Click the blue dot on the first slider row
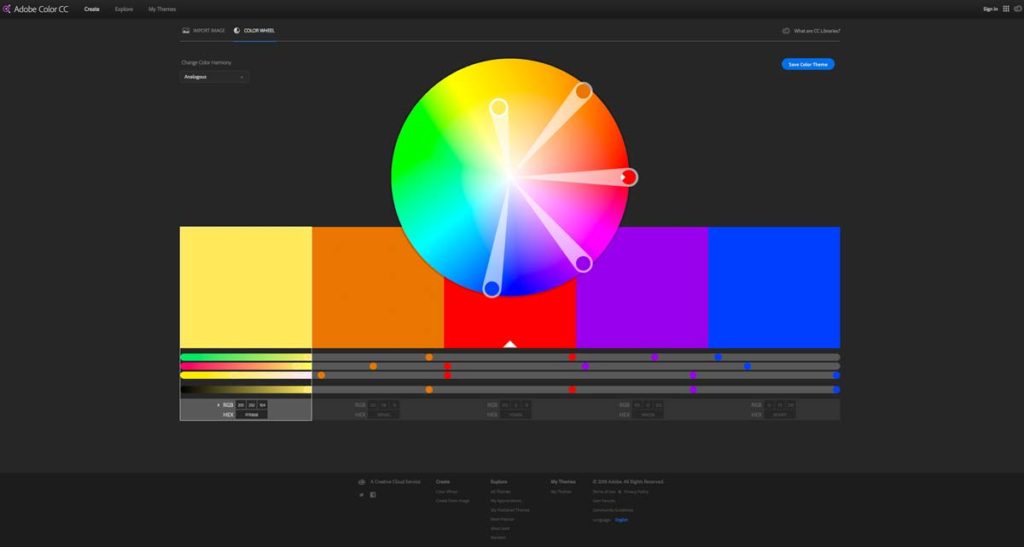This screenshot has width=1024, height=547. pos(718,357)
